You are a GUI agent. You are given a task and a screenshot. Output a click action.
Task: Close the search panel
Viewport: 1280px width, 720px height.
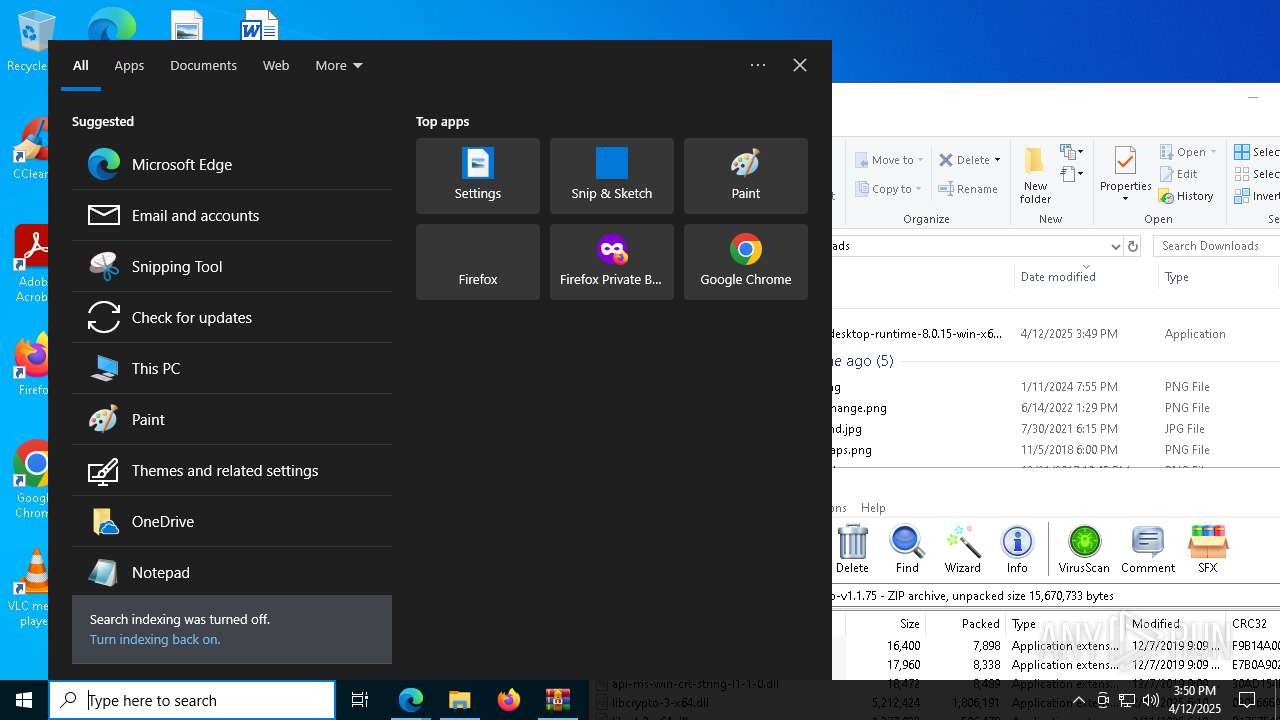[800, 65]
